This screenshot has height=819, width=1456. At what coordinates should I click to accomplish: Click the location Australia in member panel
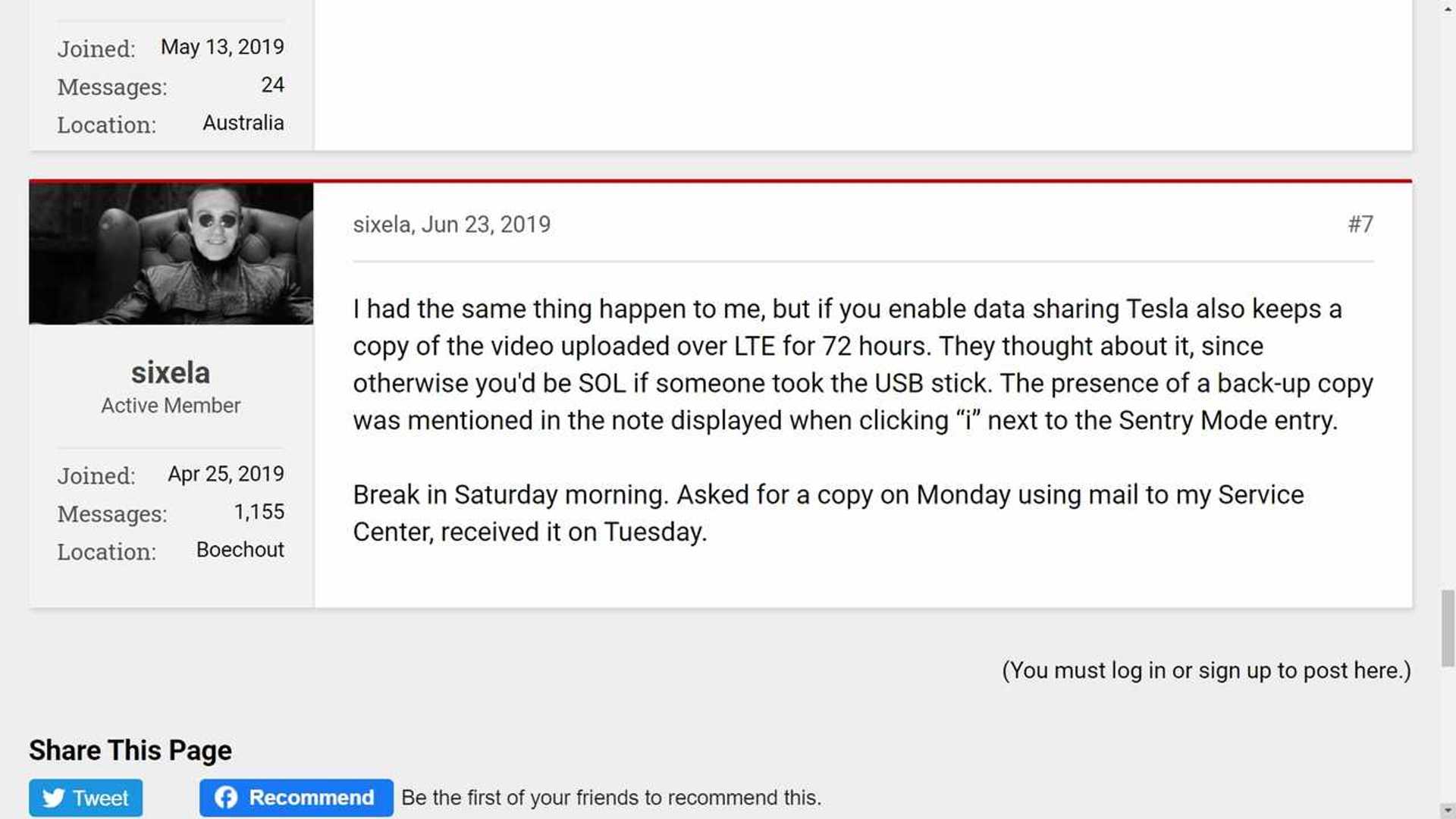[243, 123]
